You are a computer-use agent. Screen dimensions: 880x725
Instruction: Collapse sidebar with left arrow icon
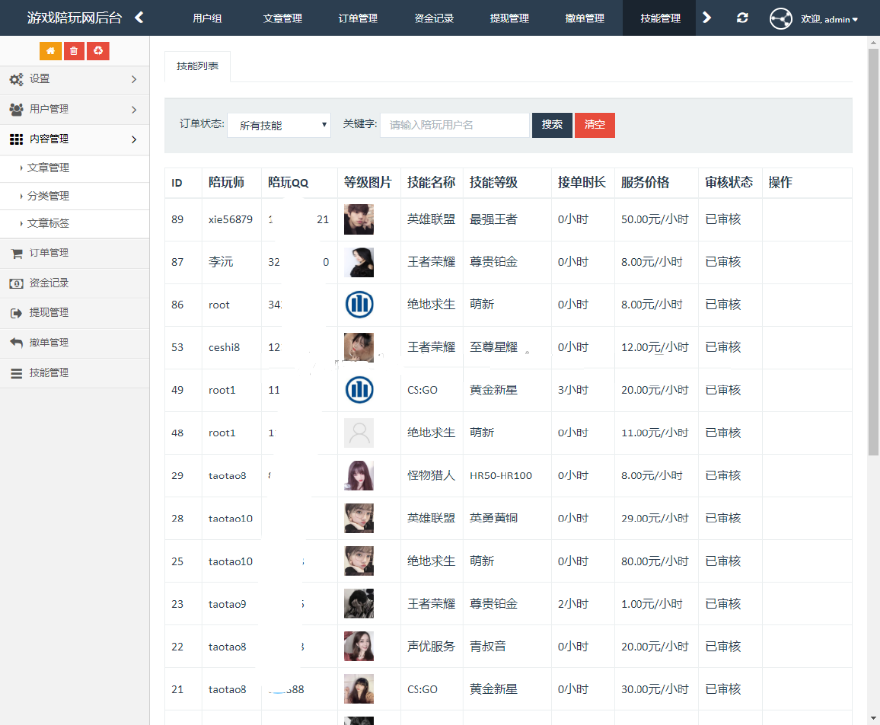coord(139,17)
